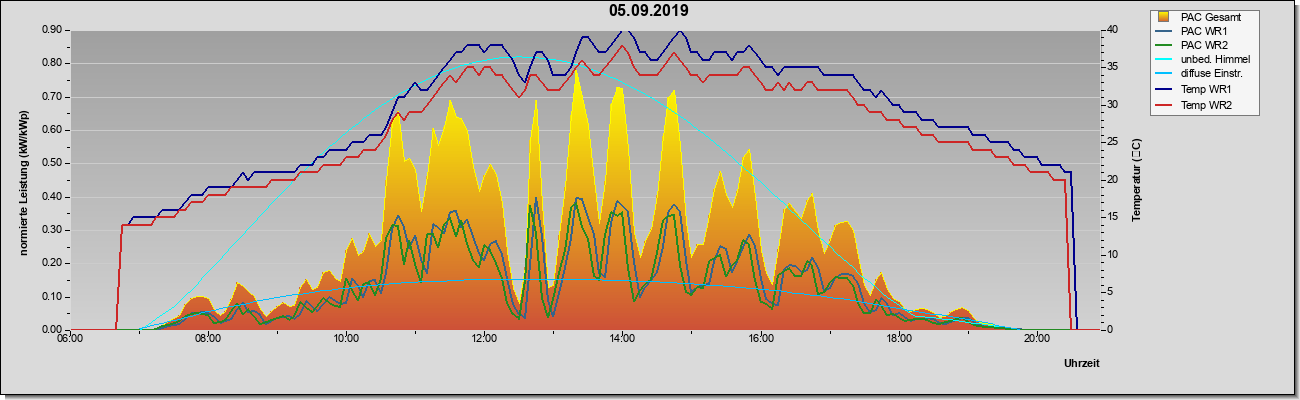Click the Temp WR2 legend label text
Screen dimensions: 1300x400
(1206, 105)
